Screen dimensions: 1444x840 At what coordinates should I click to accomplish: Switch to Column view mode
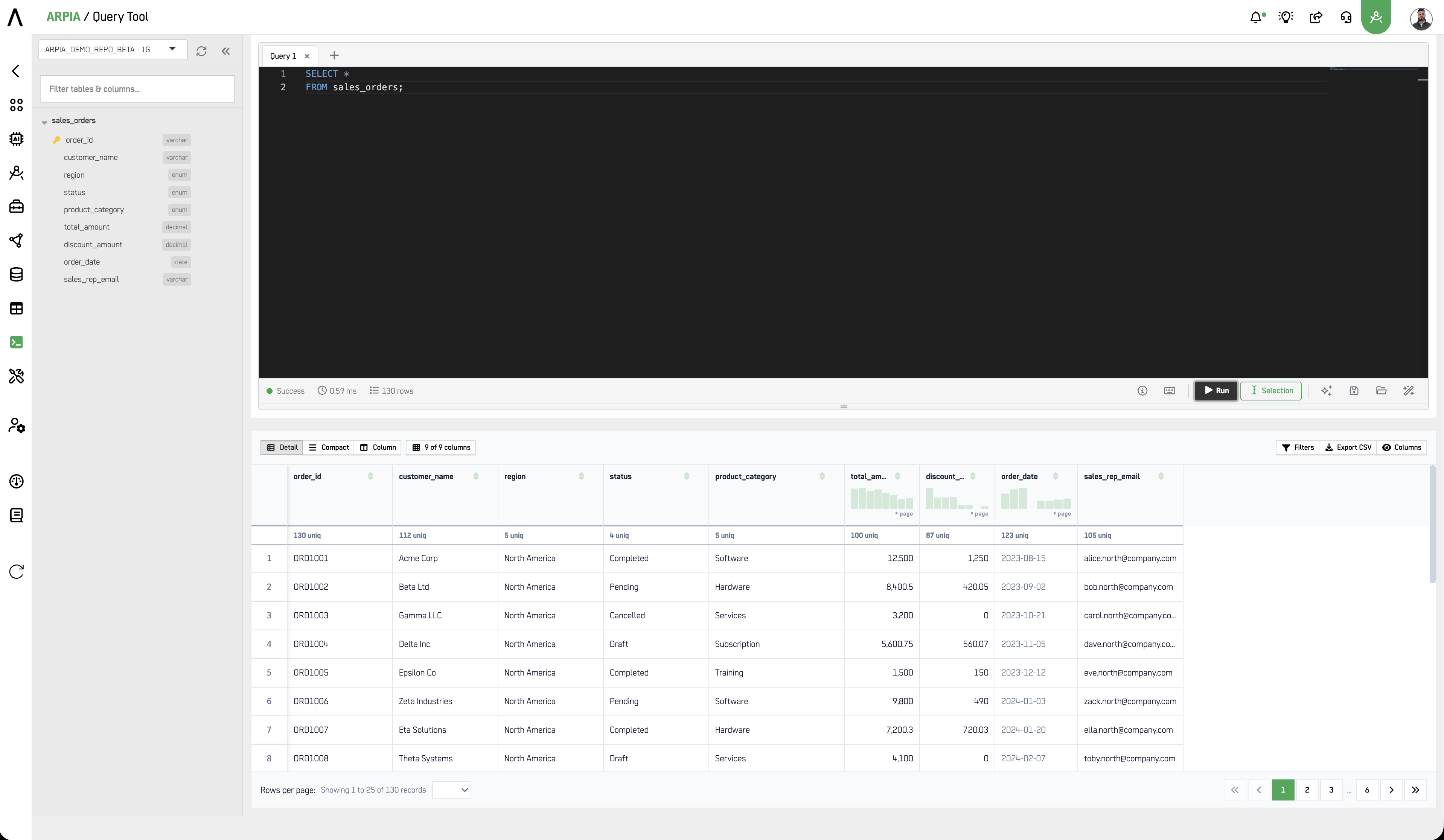378,447
